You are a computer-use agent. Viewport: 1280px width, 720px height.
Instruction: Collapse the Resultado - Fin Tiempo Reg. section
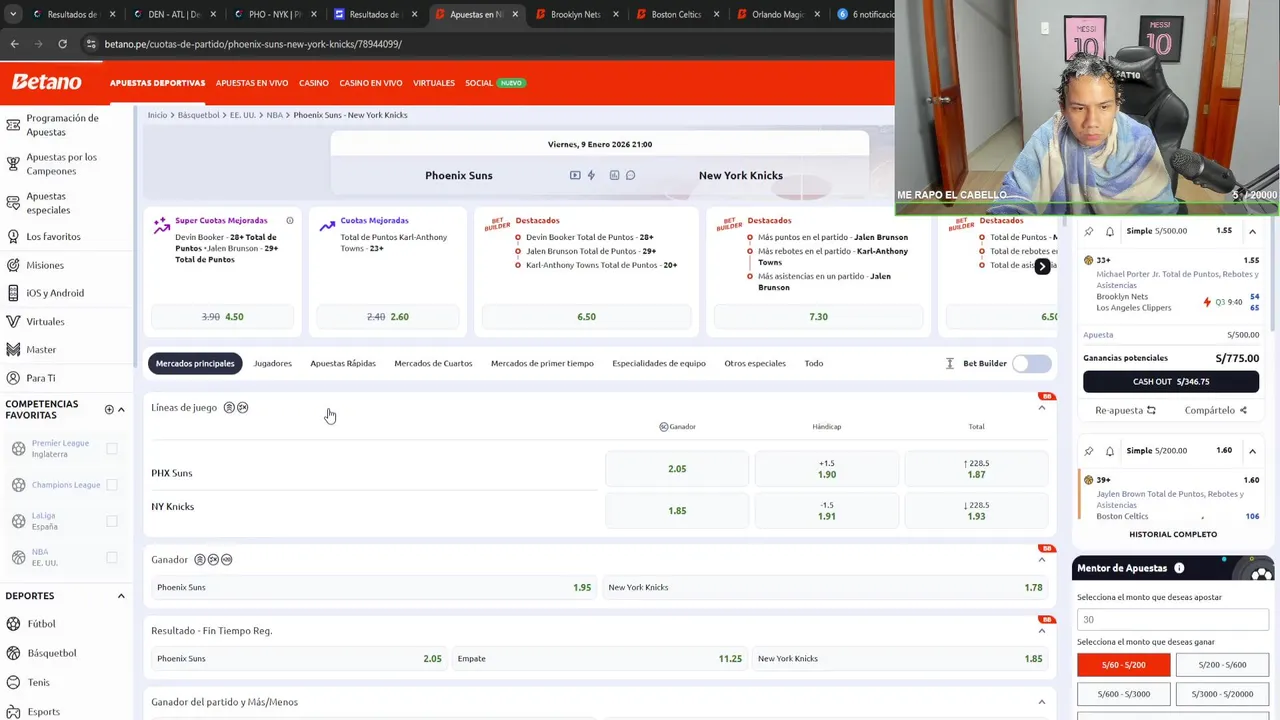pyautogui.click(x=1042, y=631)
